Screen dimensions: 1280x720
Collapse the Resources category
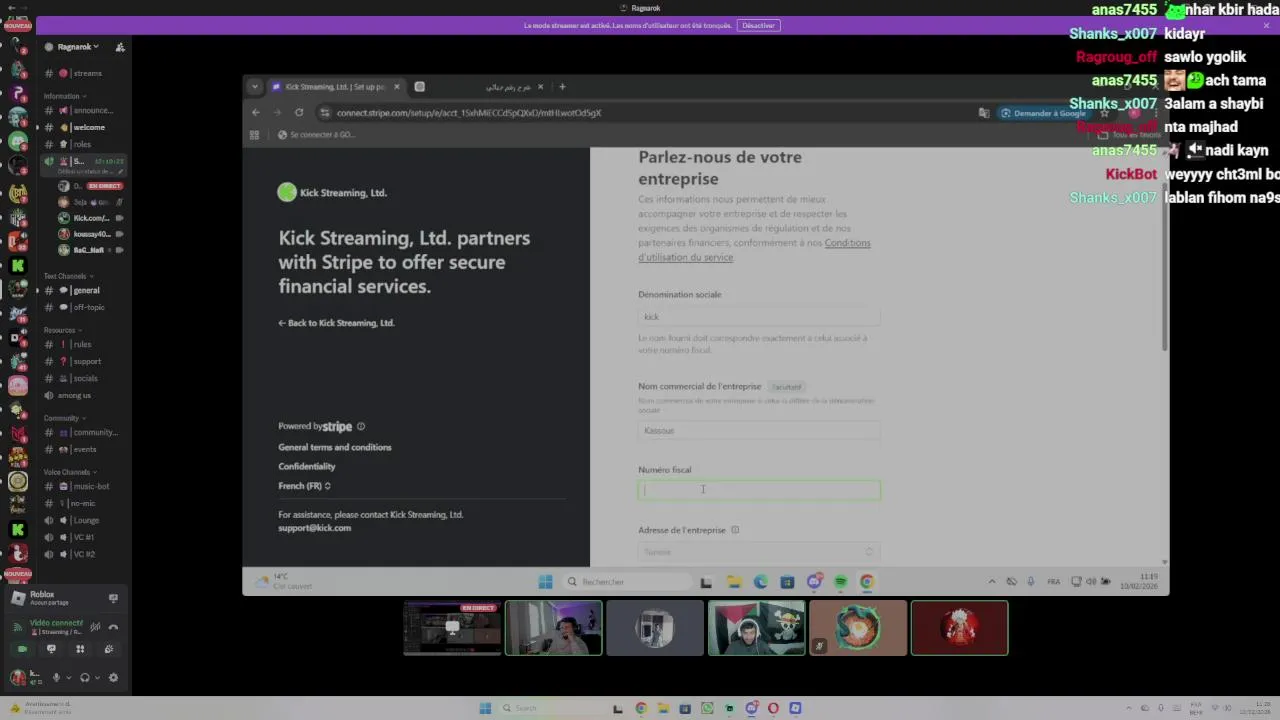click(x=62, y=330)
